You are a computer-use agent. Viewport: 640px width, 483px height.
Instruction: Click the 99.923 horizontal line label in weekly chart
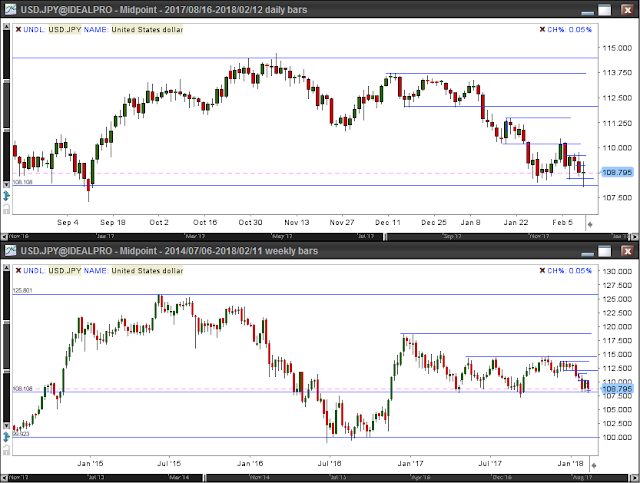click(x=21, y=434)
